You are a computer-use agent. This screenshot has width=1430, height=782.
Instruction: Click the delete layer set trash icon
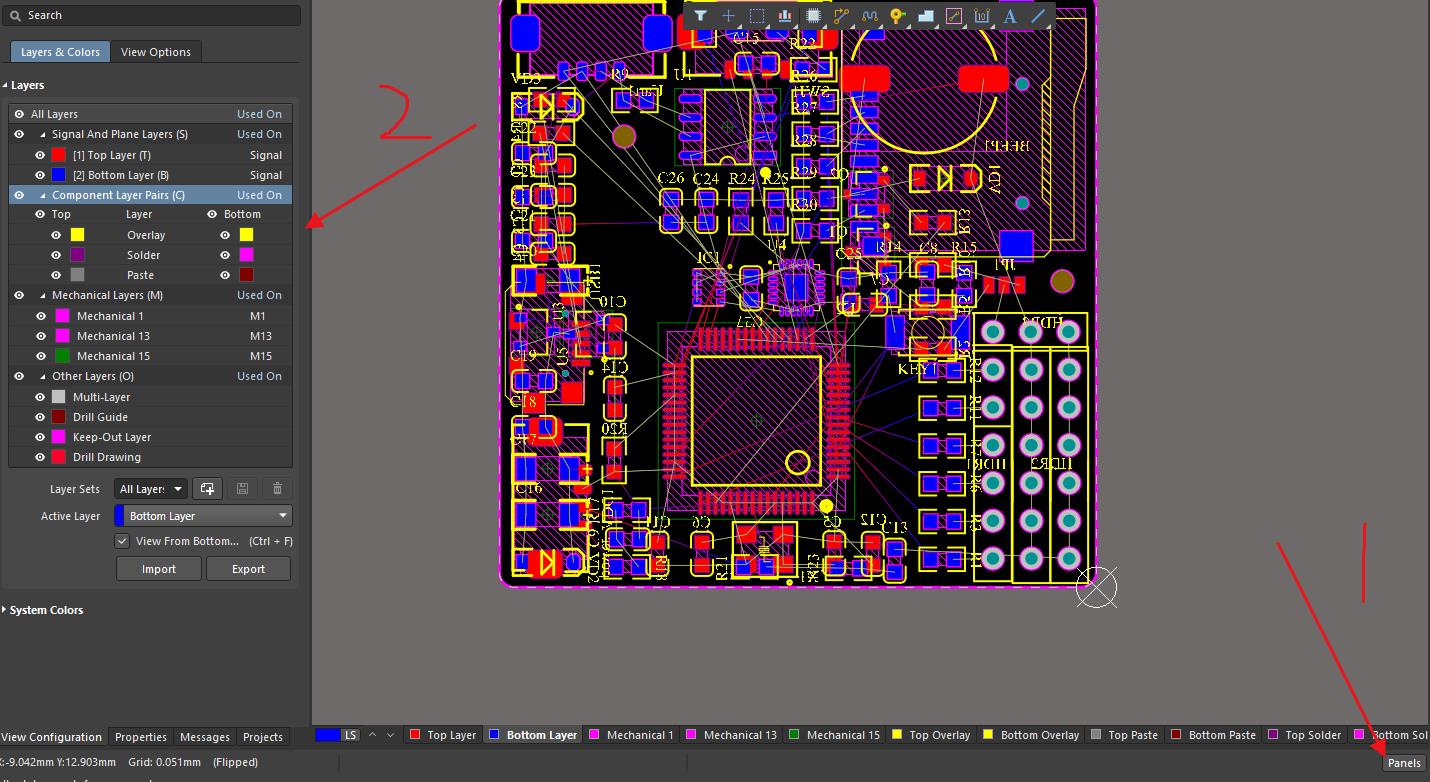tap(277, 489)
